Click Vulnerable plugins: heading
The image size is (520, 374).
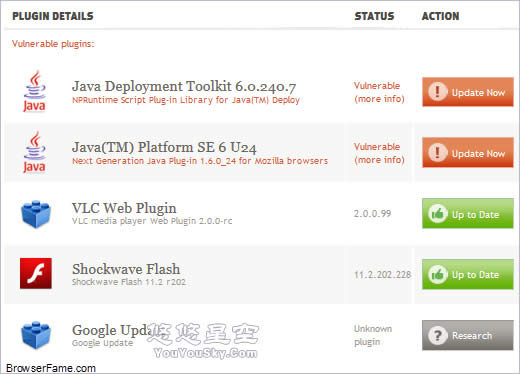point(53,44)
